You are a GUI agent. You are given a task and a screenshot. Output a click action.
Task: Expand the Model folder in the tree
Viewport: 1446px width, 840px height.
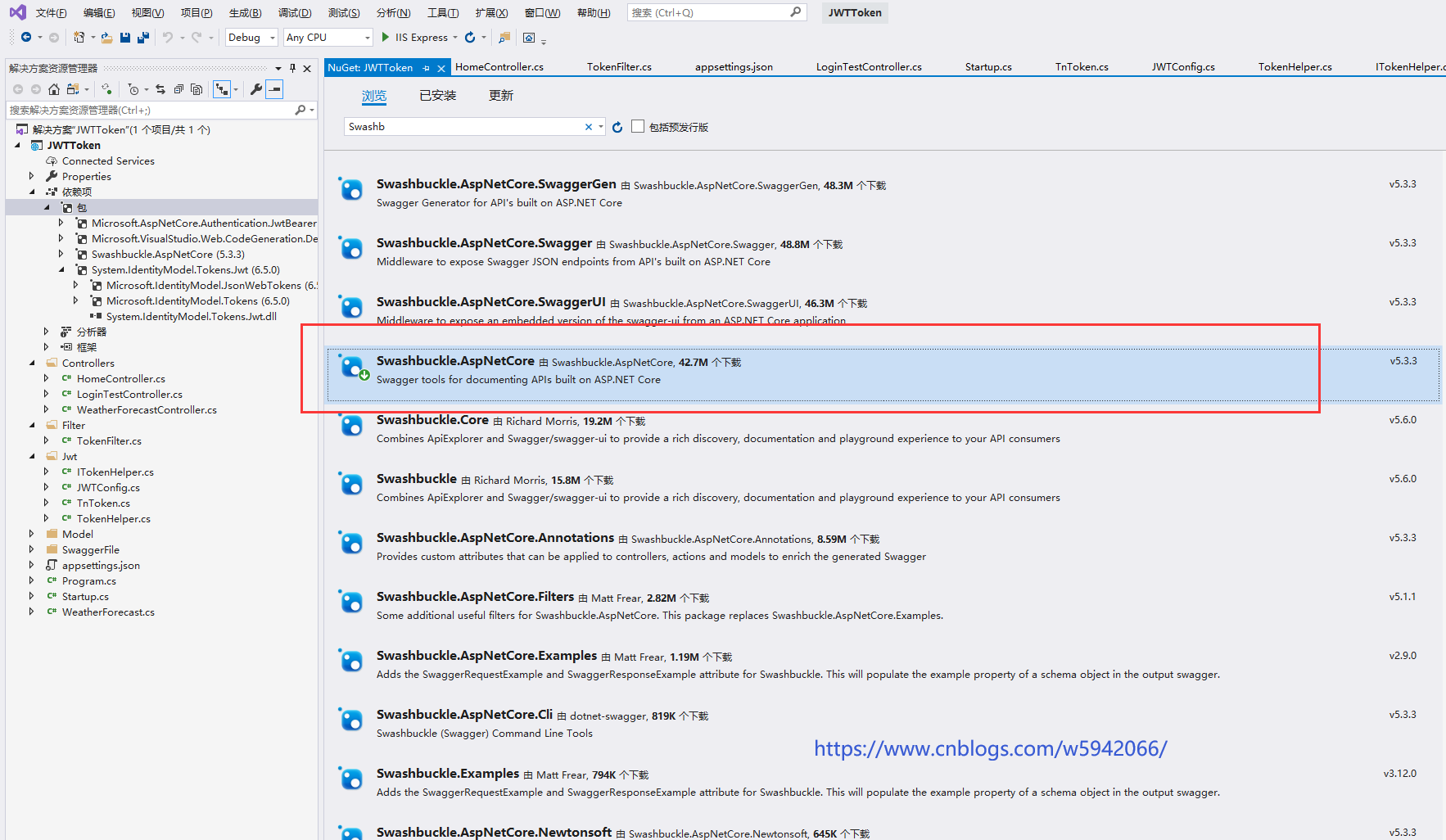[32, 534]
